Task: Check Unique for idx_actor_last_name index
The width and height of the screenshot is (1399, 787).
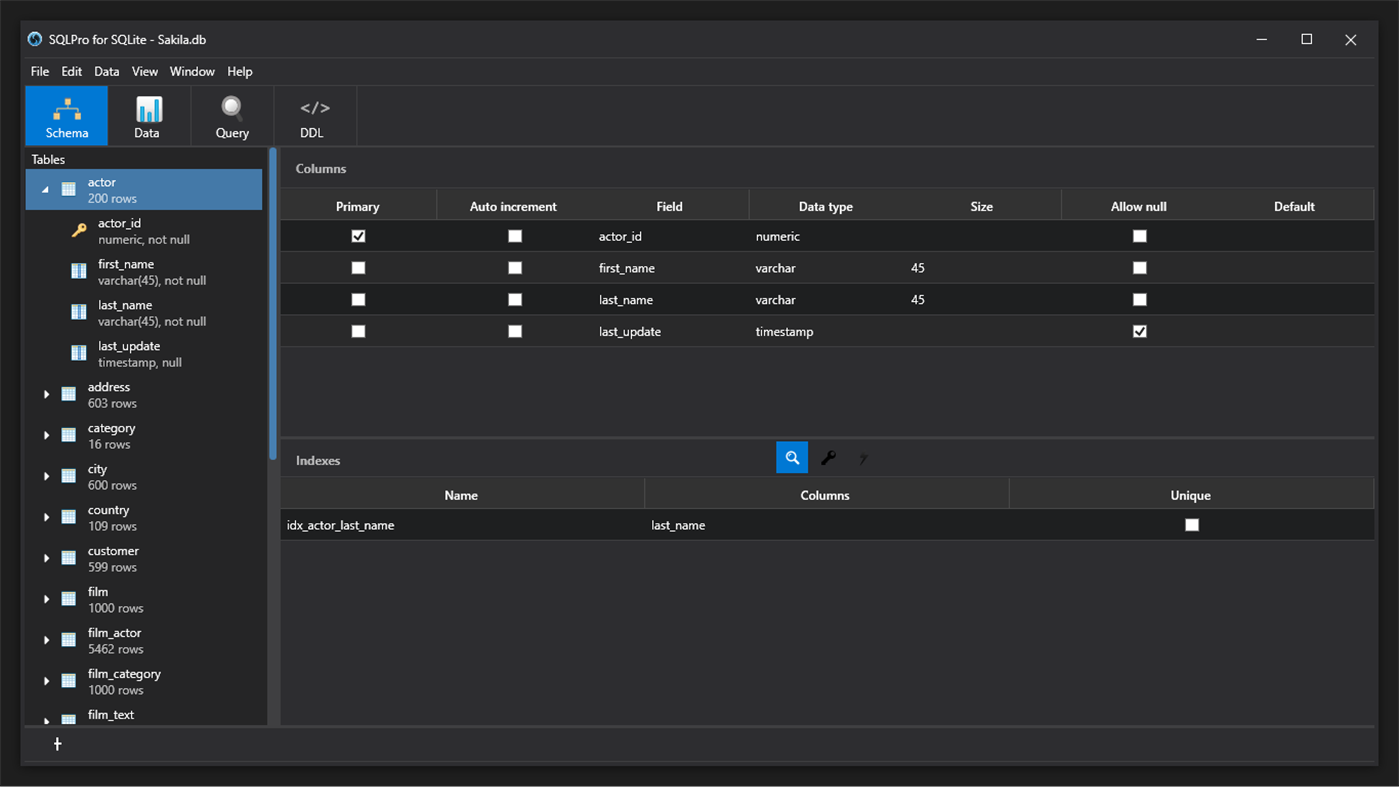Action: [x=1192, y=525]
